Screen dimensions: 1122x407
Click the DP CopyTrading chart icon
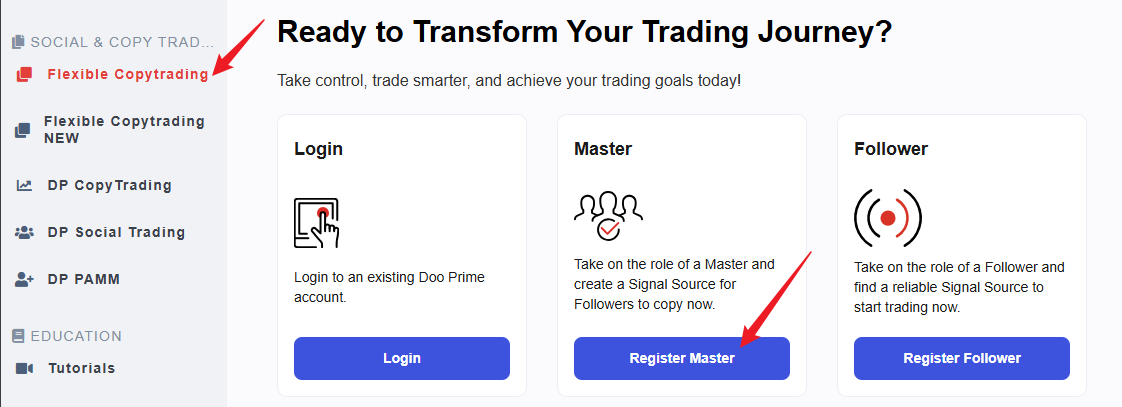tap(24, 185)
